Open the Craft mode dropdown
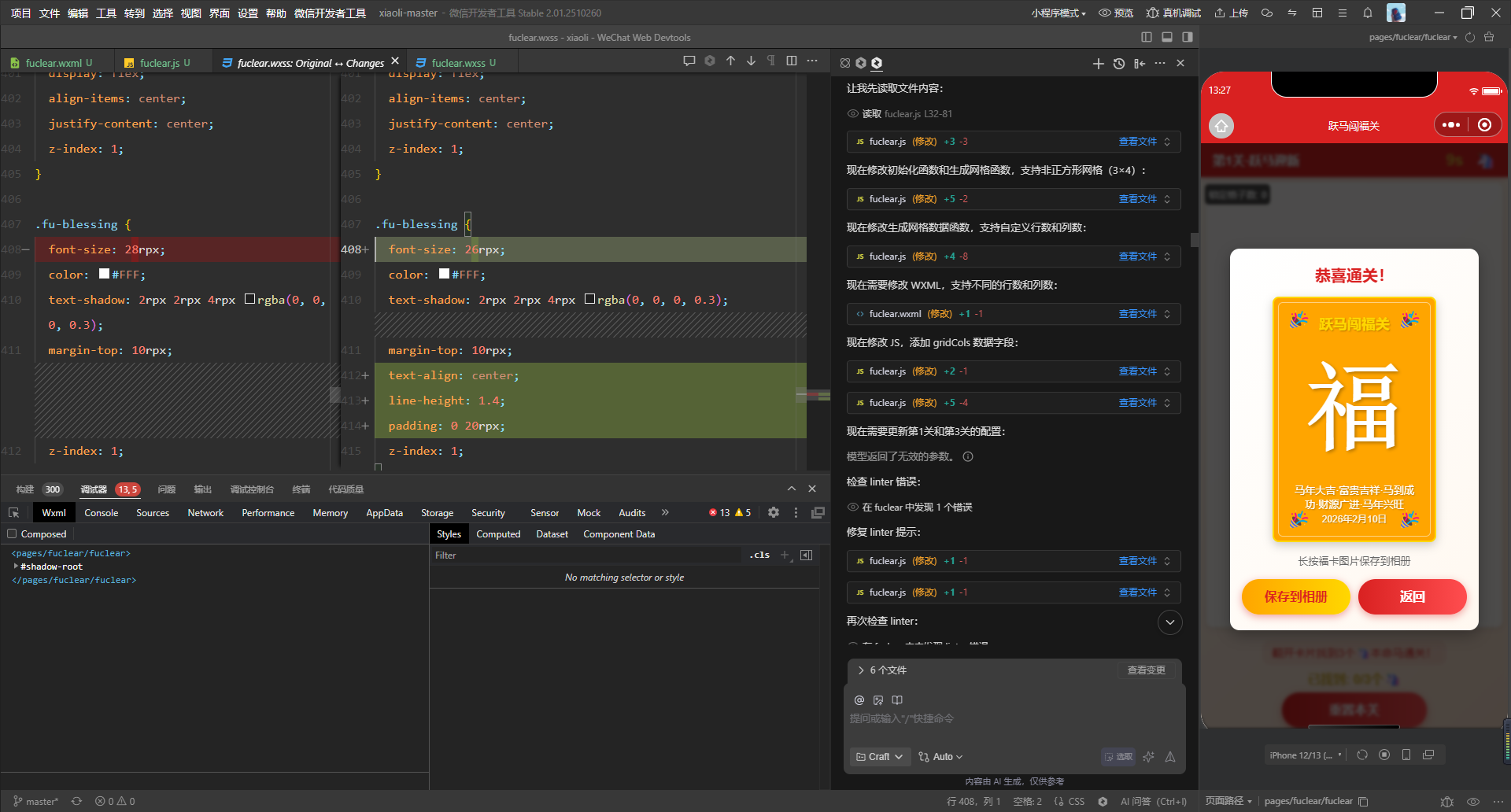The height and width of the screenshot is (812, 1511). 879,756
